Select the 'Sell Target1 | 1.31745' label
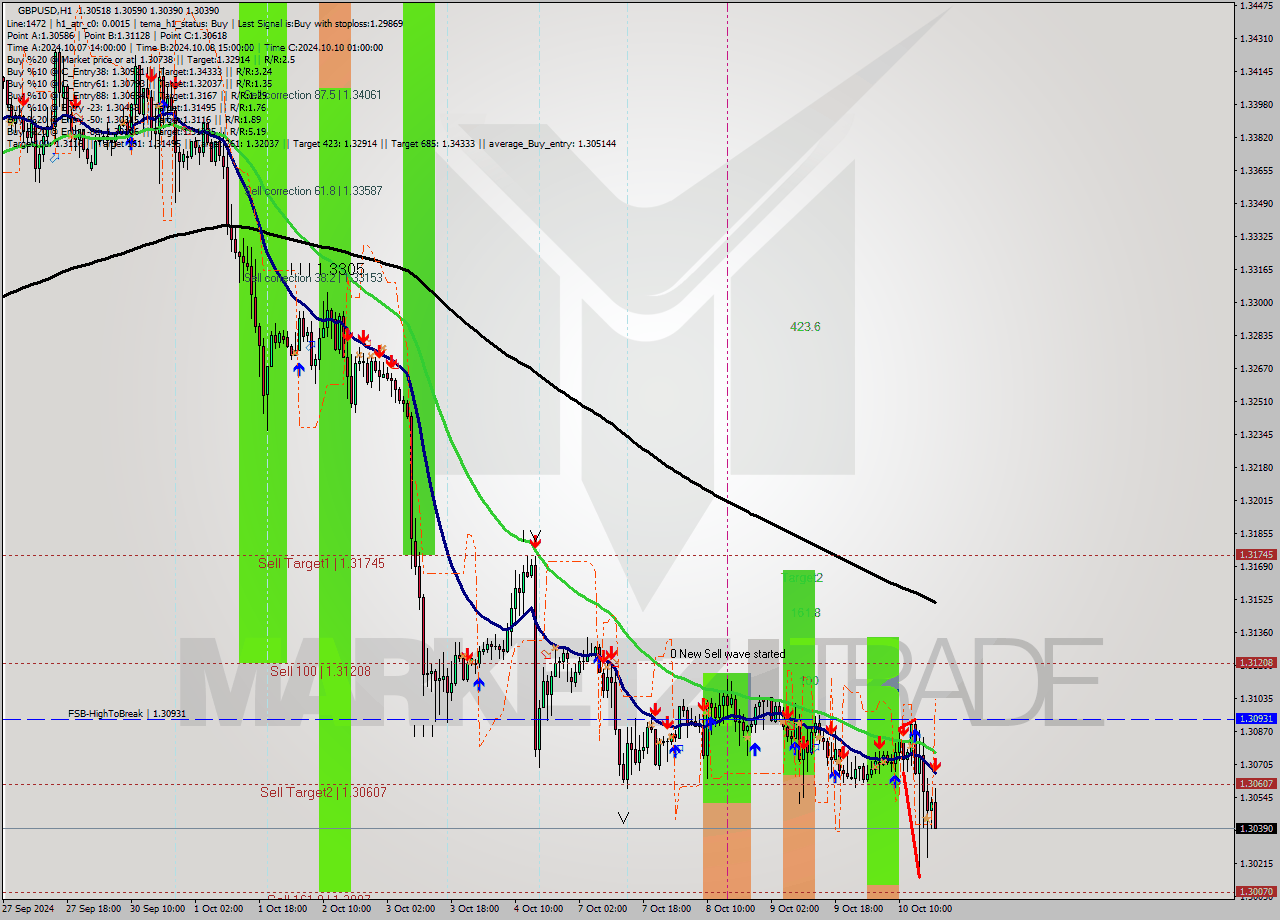 tap(321, 563)
